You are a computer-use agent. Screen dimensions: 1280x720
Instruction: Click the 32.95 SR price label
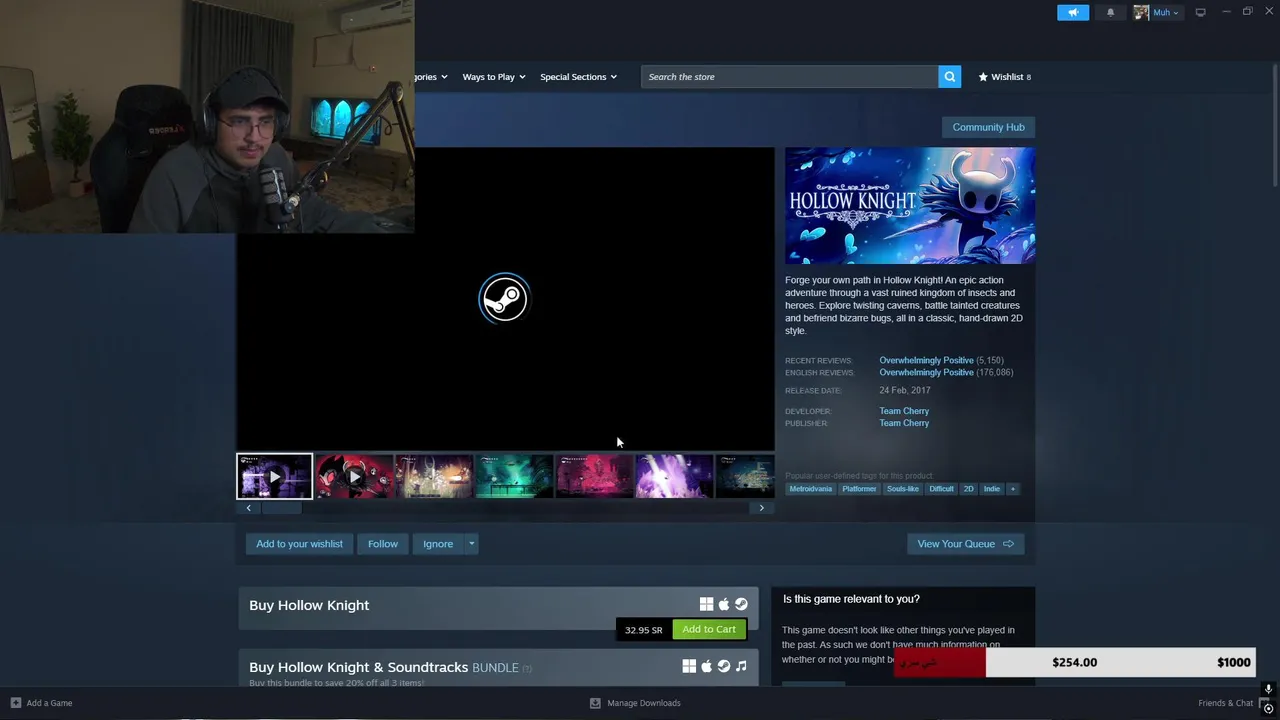tap(643, 630)
